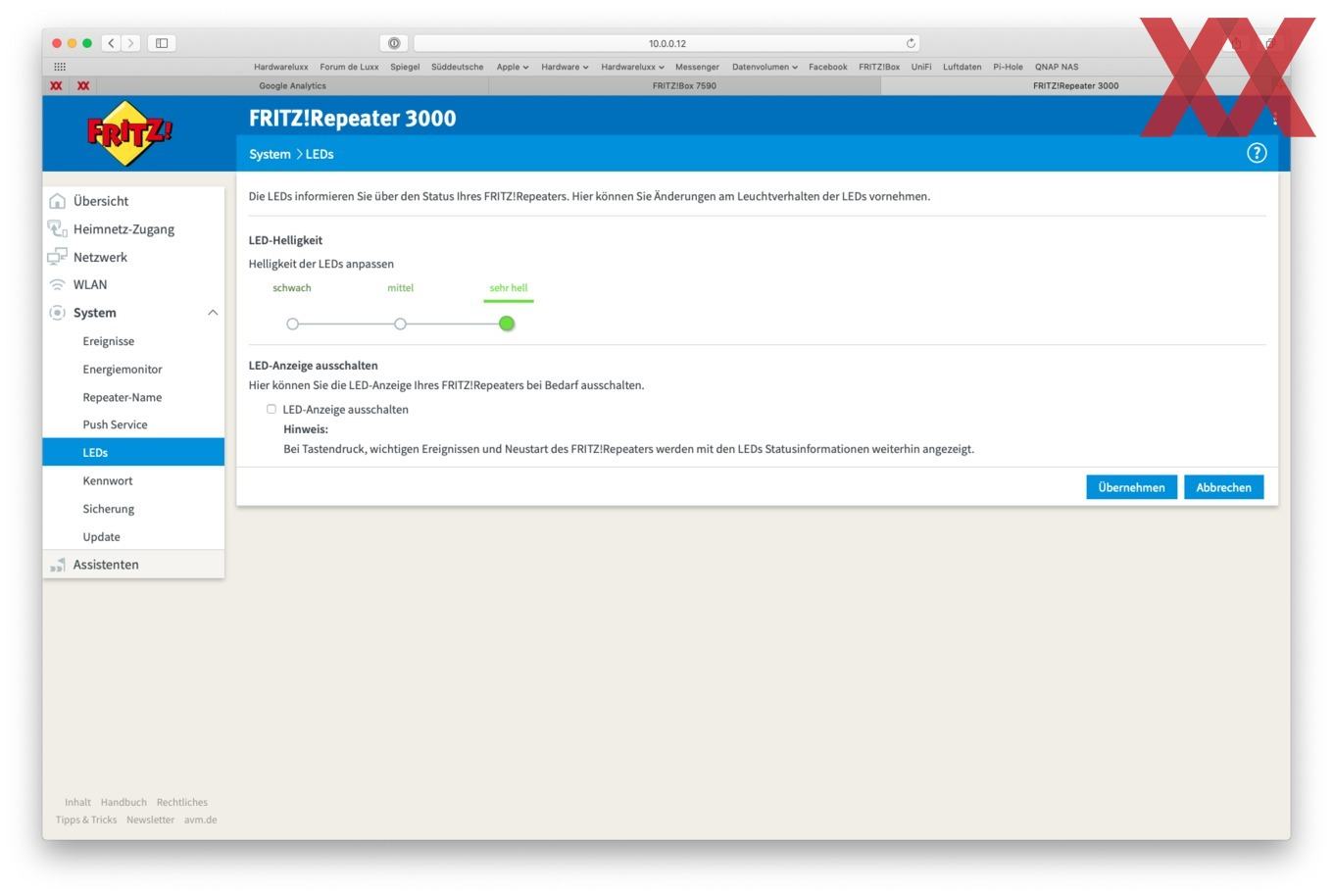Open the Spiegel bookmark
The width and height of the screenshot is (1333, 896).
(405, 67)
